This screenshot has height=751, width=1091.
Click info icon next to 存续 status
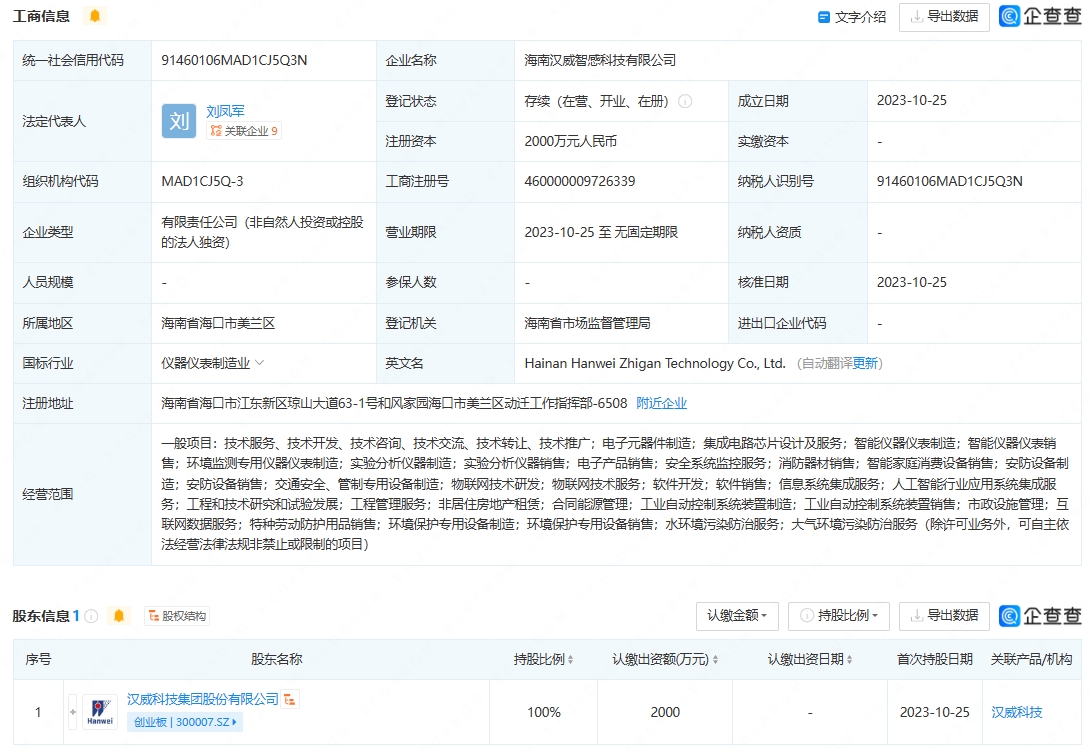(x=685, y=102)
